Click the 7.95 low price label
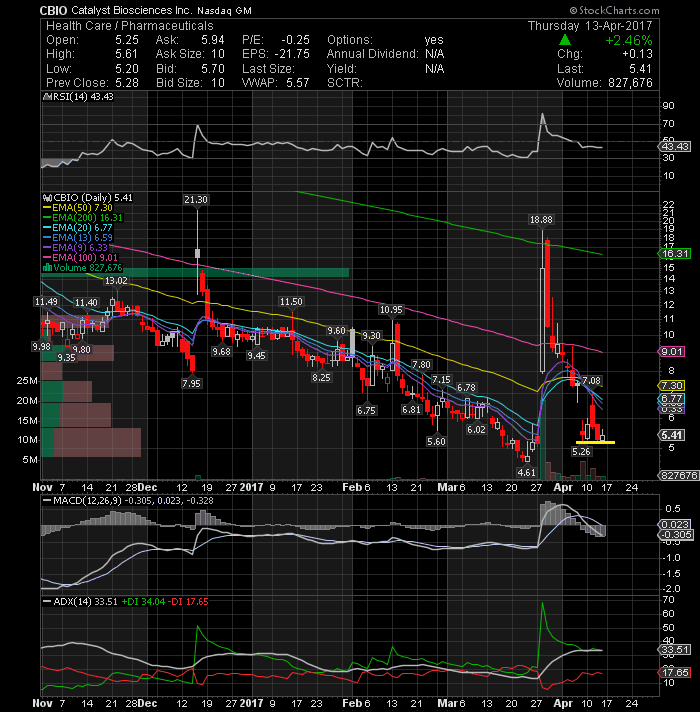This screenshot has width=700, height=712. [x=191, y=383]
